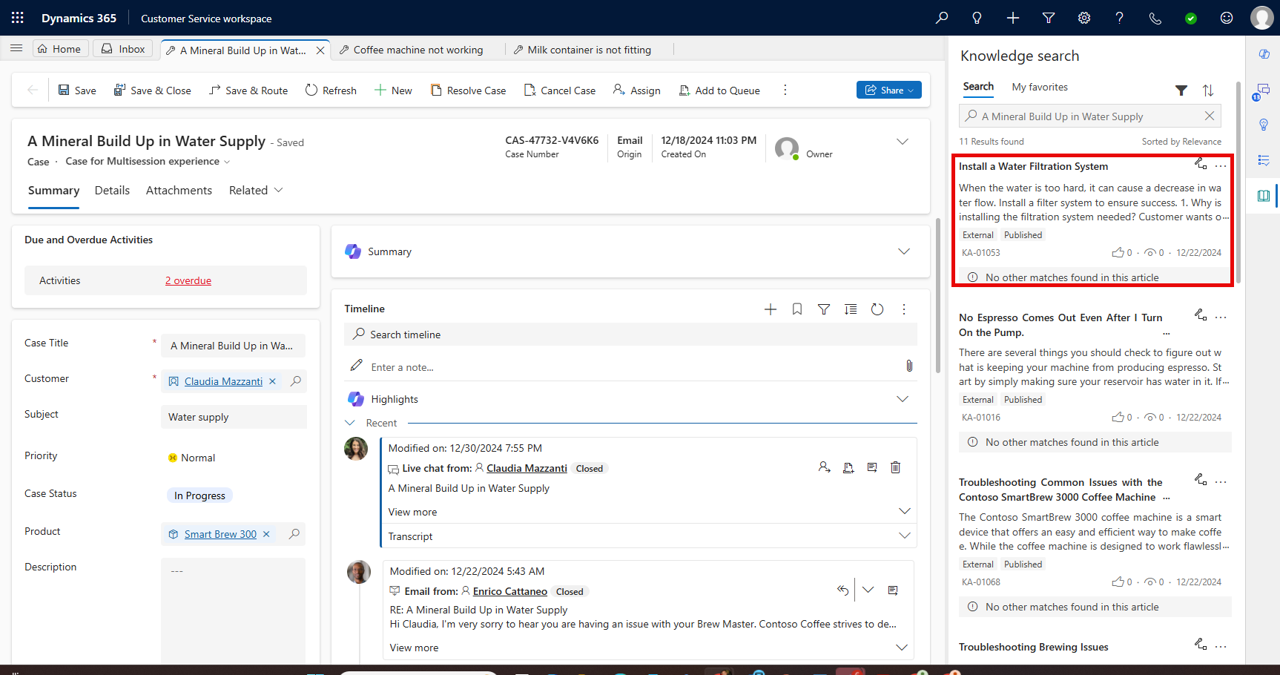Remove Claudia Mazzanti from Customer field
1280x675 pixels.
[x=272, y=381]
